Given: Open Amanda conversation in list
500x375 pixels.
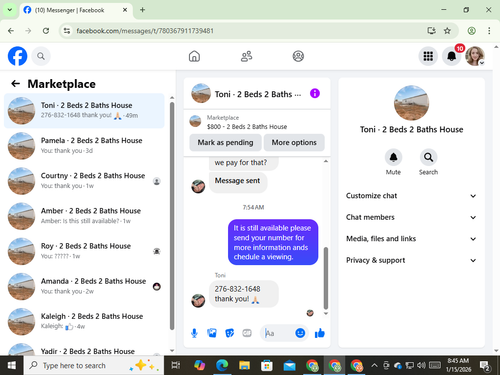Looking at the screenshot, I should coord(84,286).
